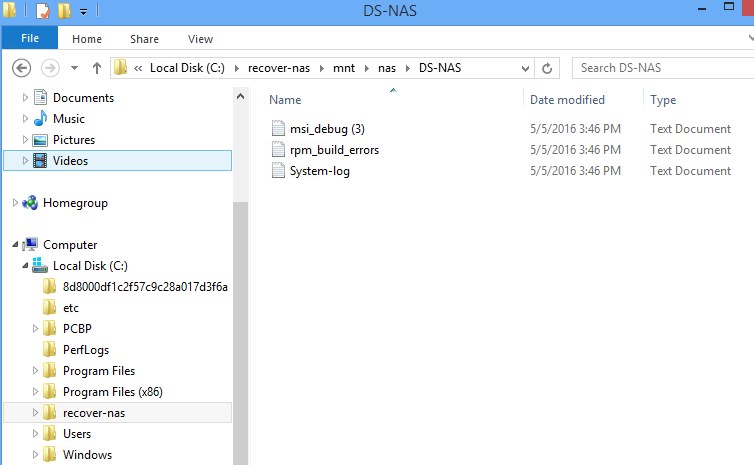
Task: Expand the Program Files (x86) node
Action: tap(35, 392)
